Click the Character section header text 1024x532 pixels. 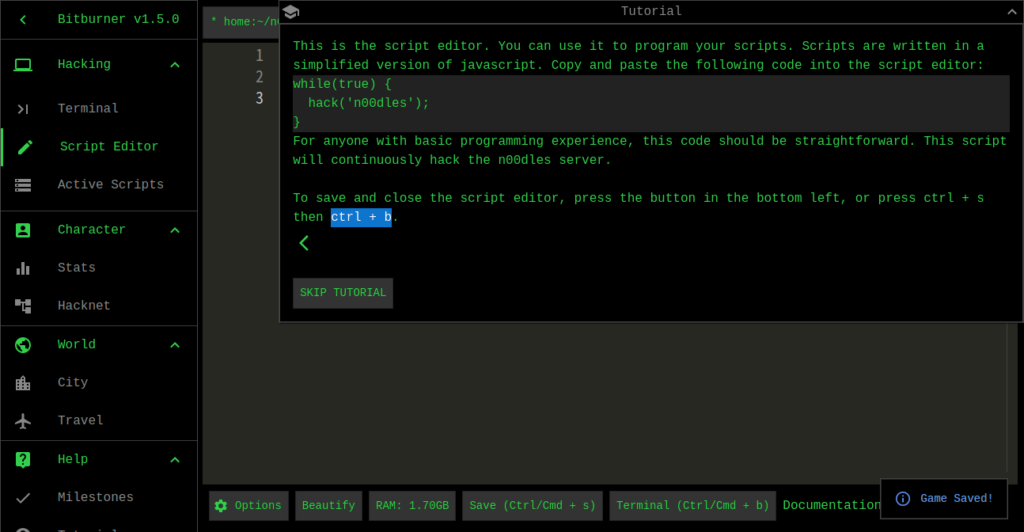[91, 230]
